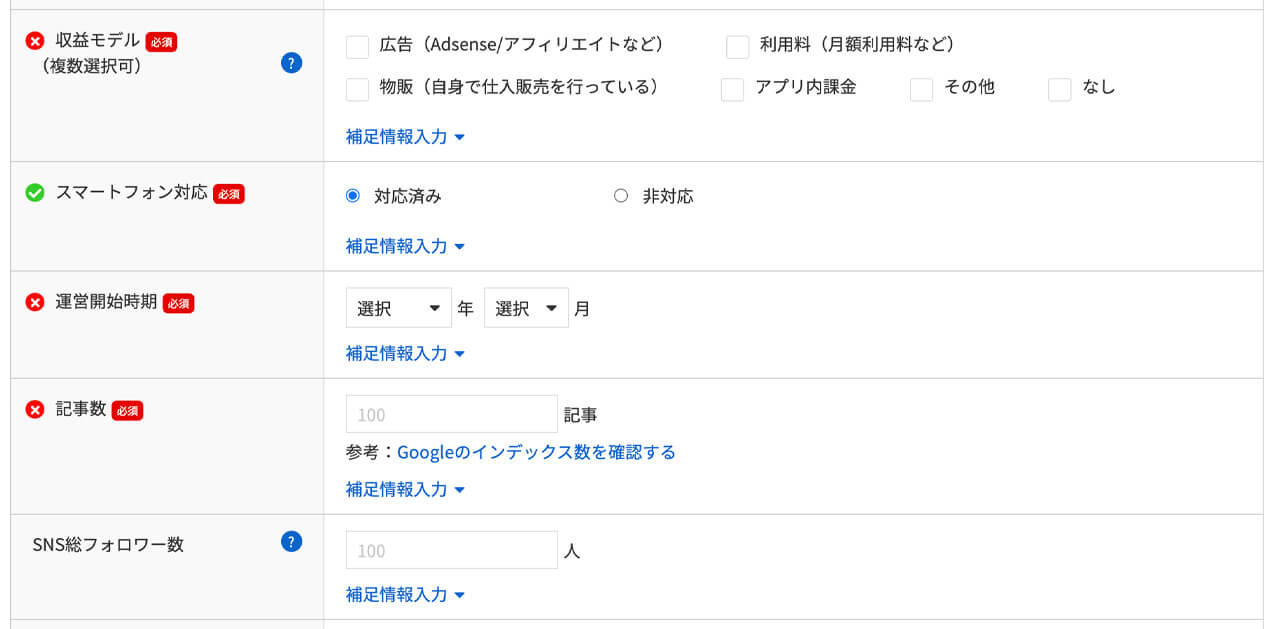The image size is (1274, 629).
Task: Click red error icon next to 収益モデル
Action: click(x=35, y=41)
